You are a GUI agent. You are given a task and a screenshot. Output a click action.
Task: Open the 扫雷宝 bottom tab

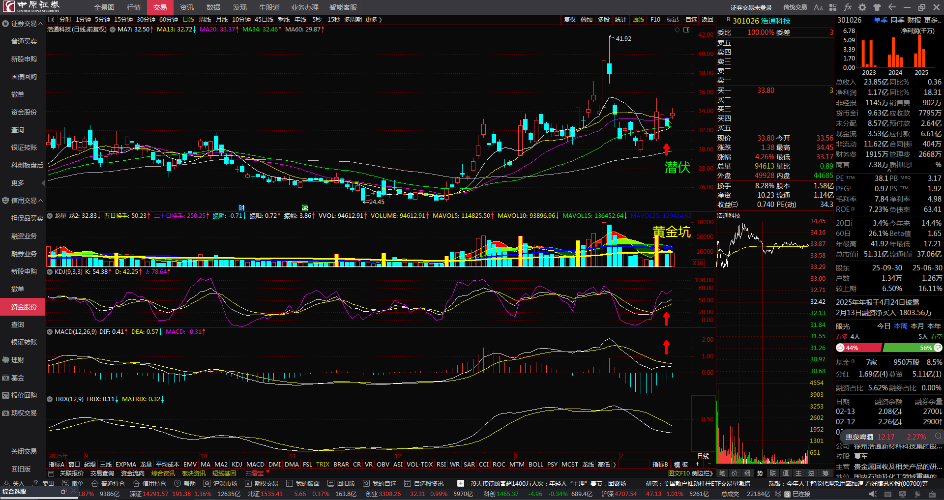point(253,474)
